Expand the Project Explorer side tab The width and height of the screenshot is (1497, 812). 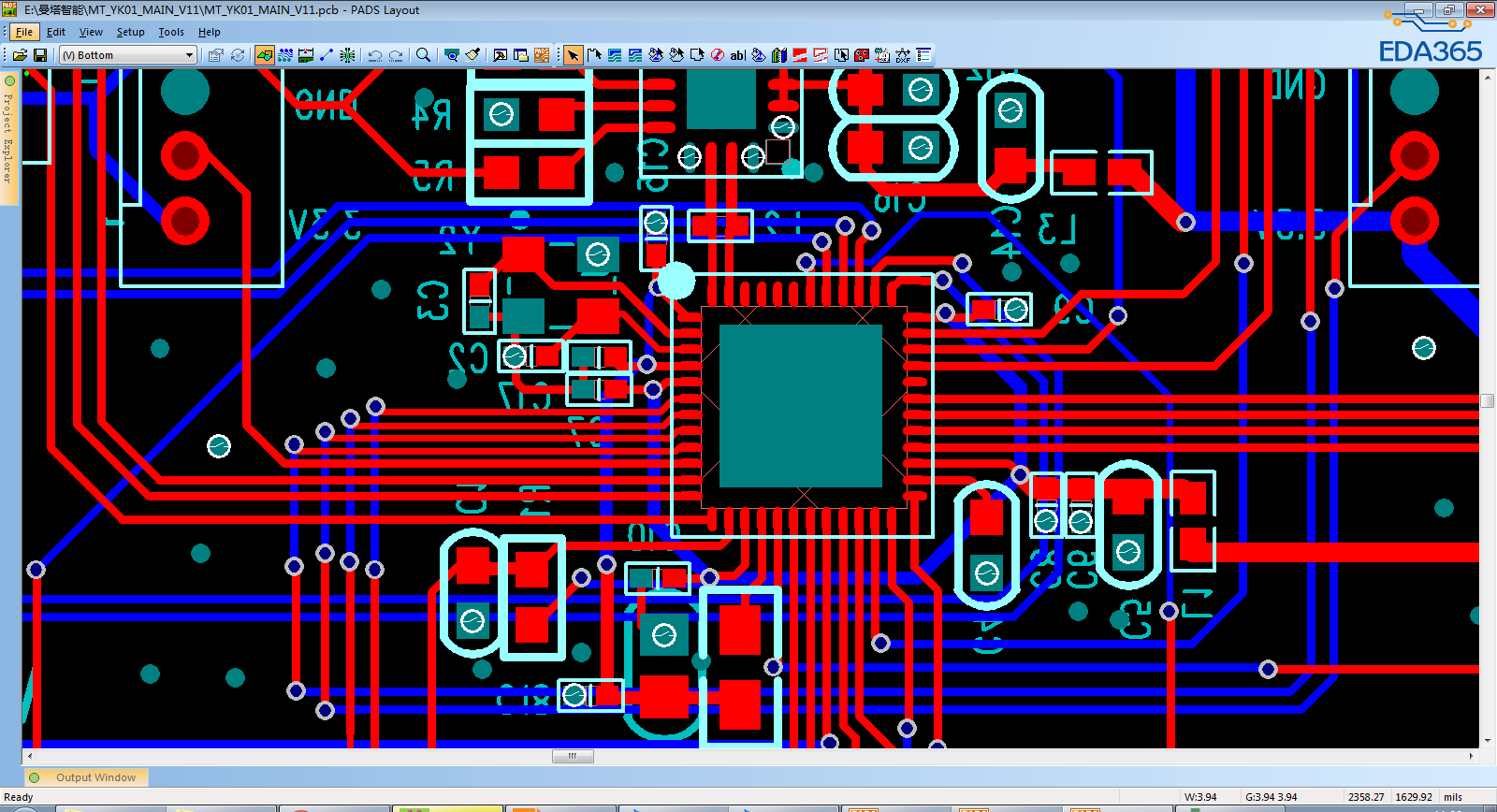(x=9, y=138)
